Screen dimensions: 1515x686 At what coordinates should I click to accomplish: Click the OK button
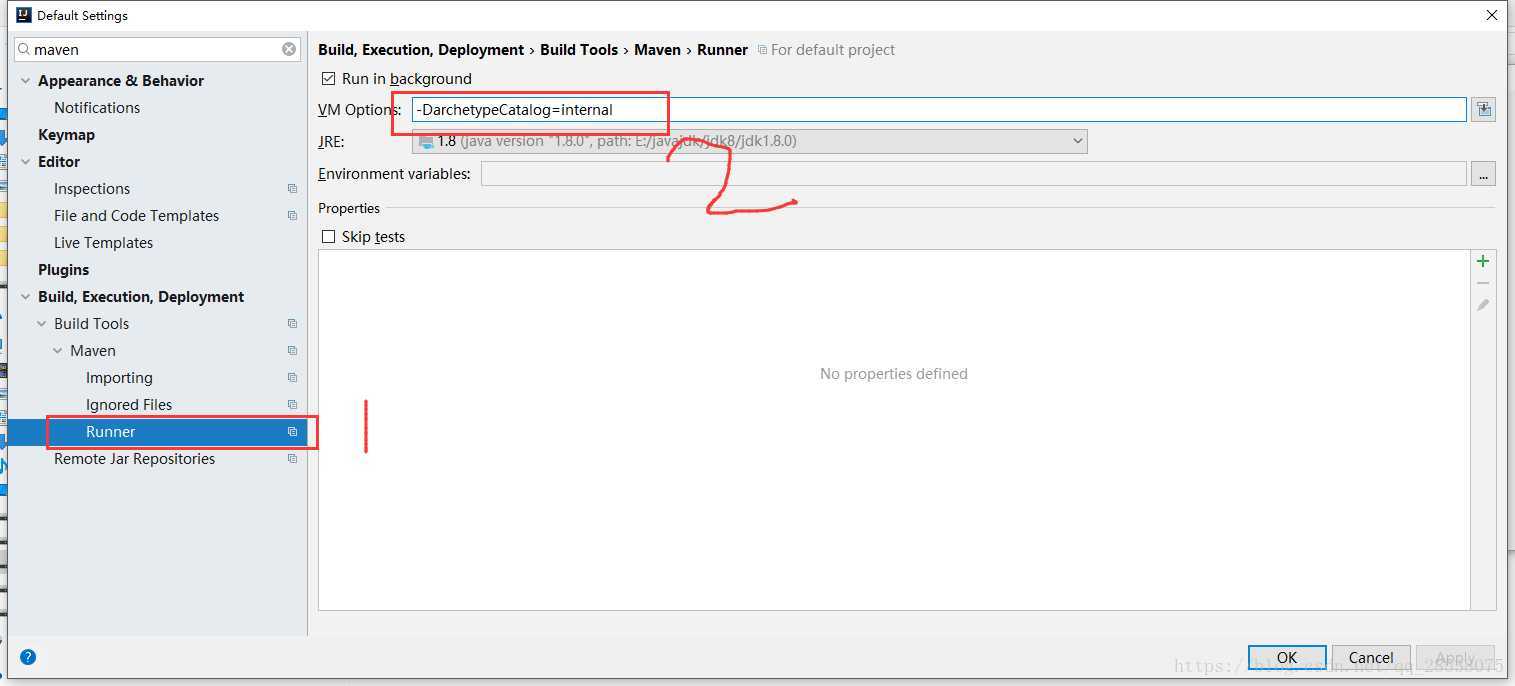click(1287, 657)
